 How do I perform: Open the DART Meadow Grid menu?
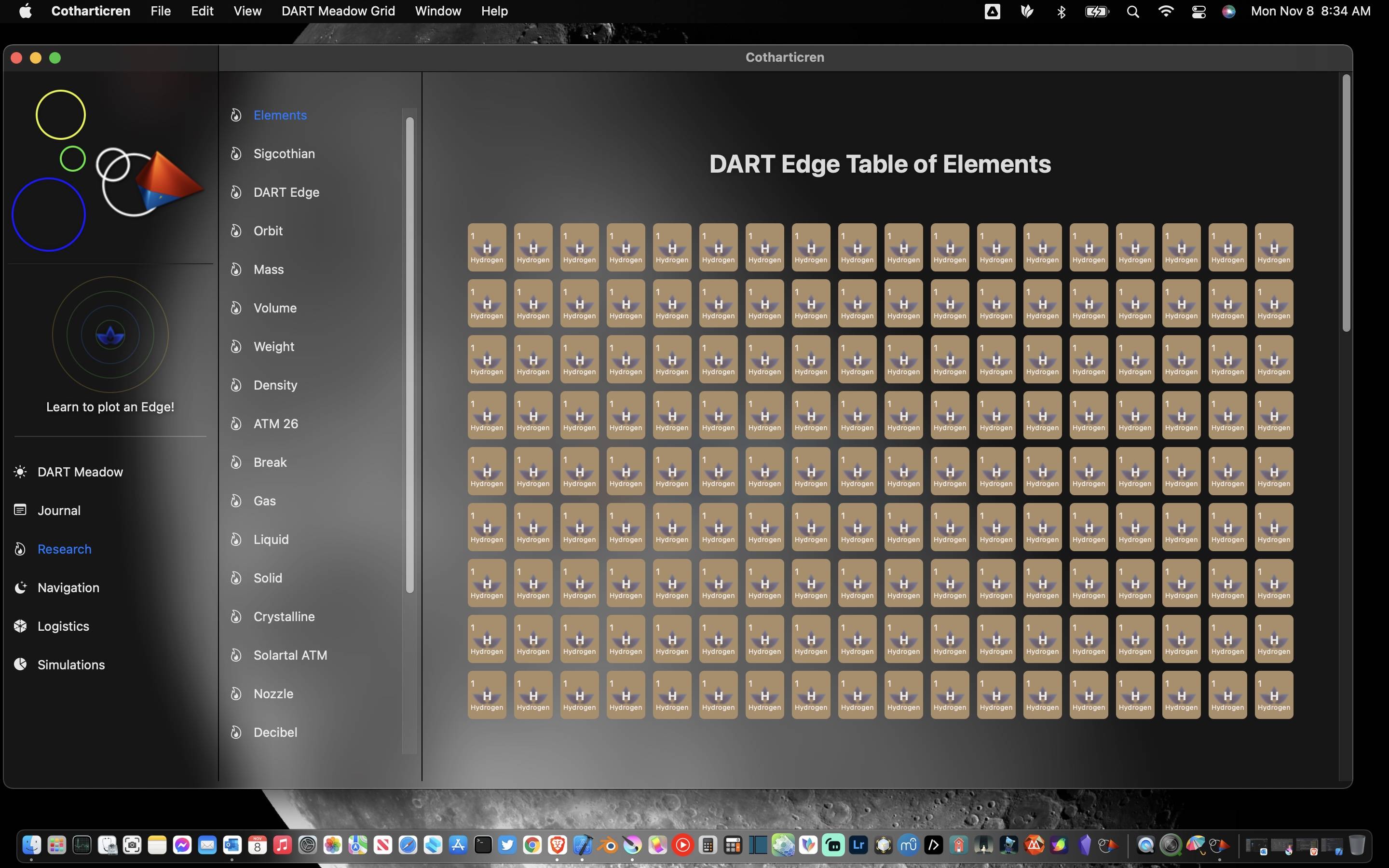click(338, 11)
